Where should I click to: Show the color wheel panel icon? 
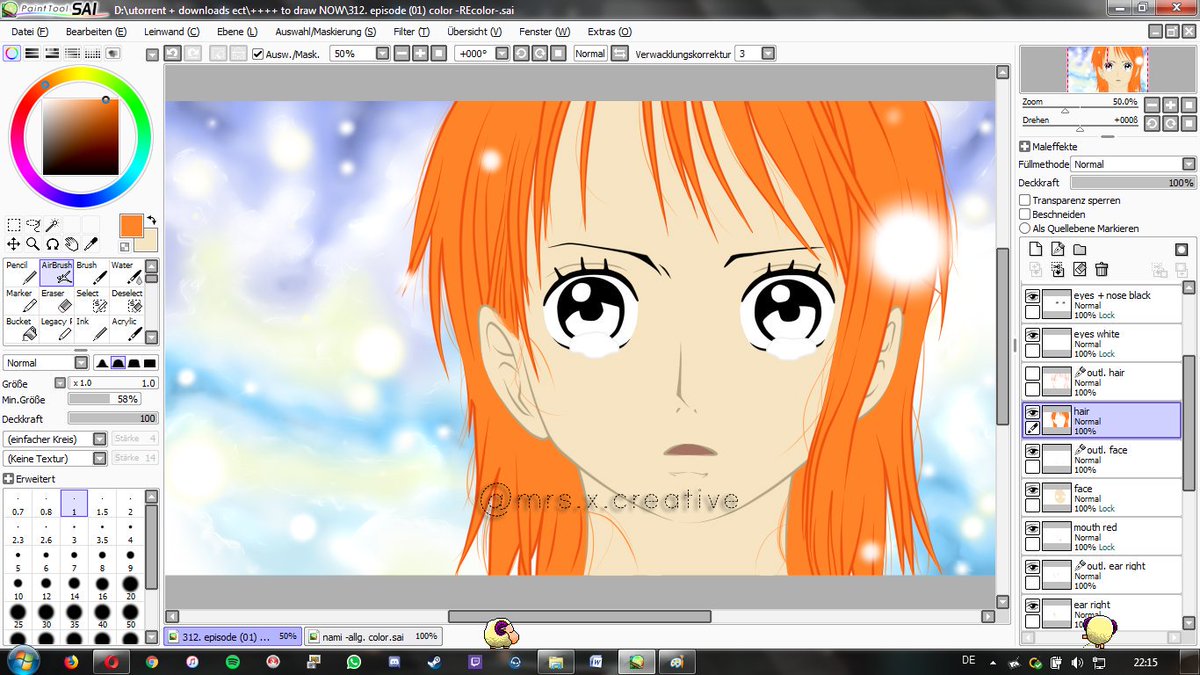coord(11,53)
